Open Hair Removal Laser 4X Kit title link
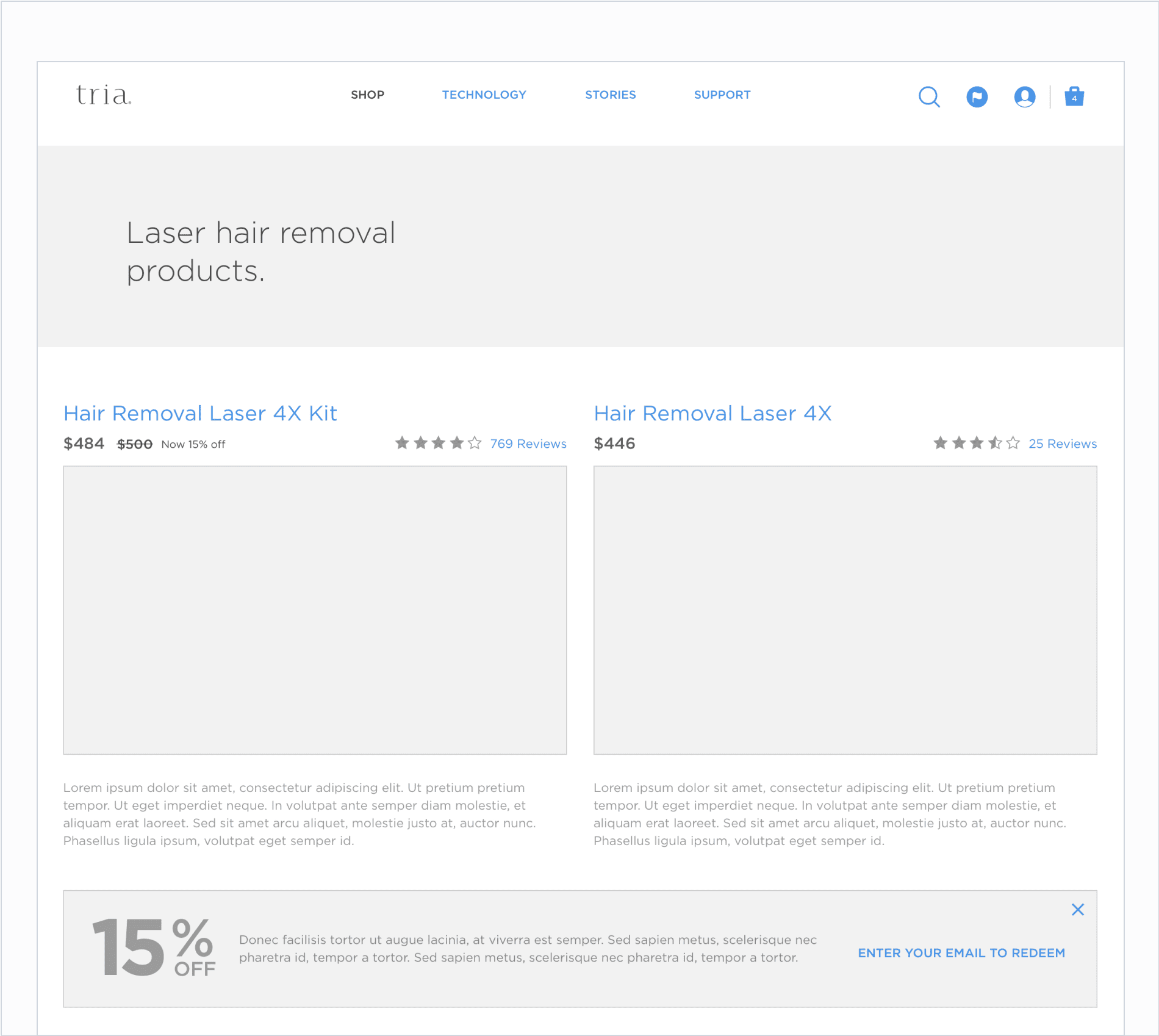This screenshot has width=1159, height=1036. (200, 413)
